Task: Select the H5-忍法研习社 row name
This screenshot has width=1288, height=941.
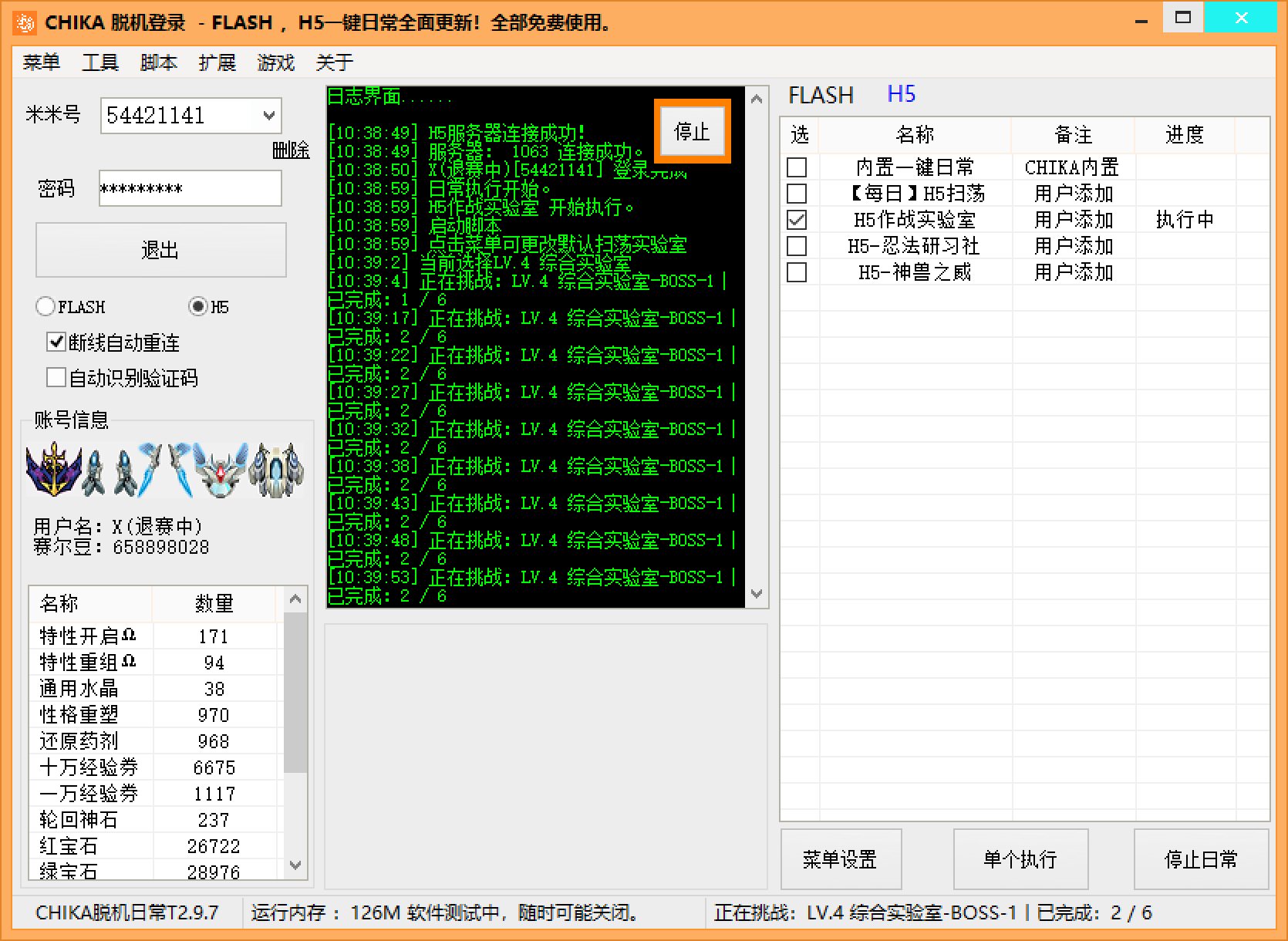Action: click(915, 246)
